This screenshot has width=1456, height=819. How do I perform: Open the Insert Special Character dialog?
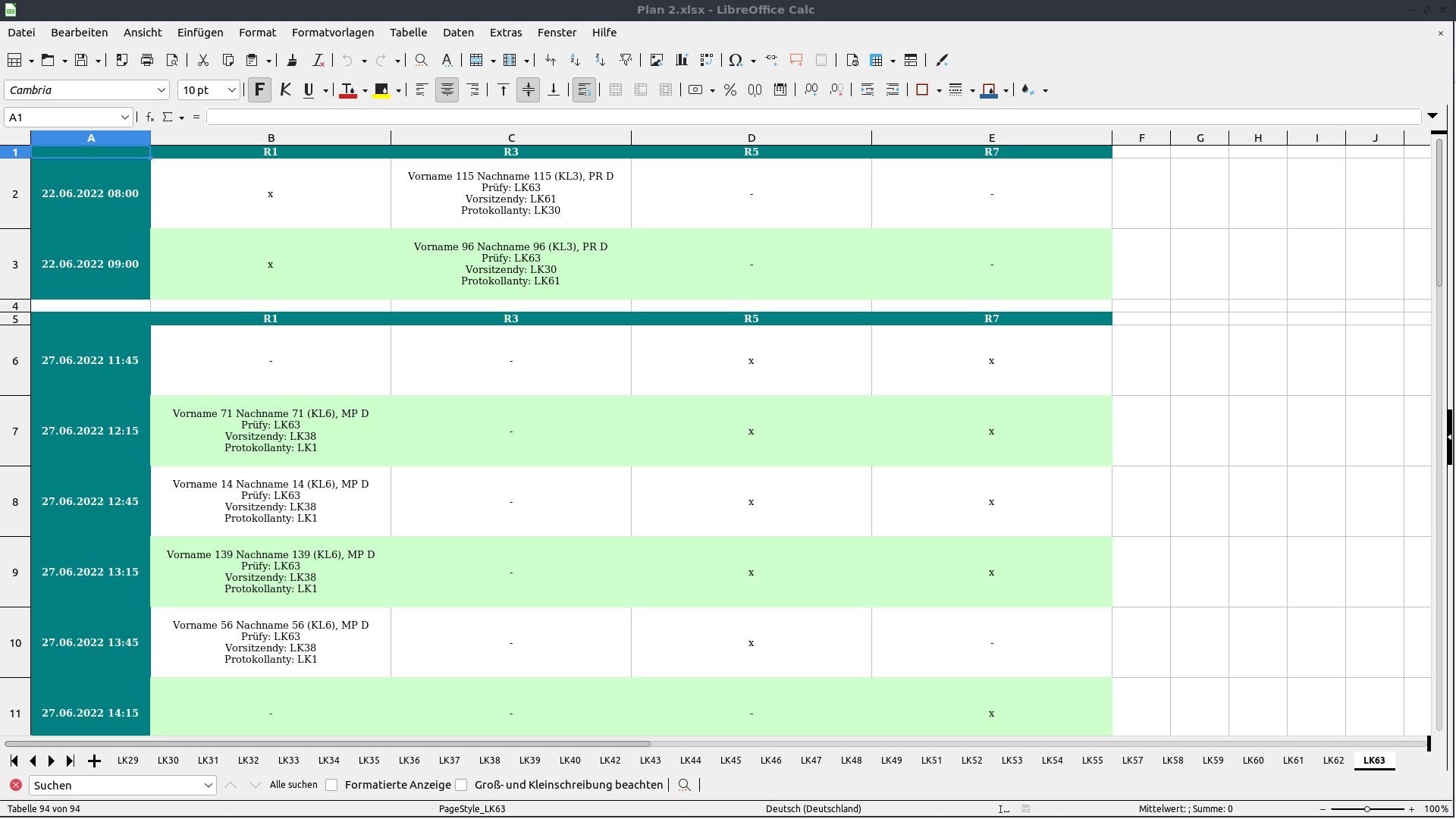point(737,60)
